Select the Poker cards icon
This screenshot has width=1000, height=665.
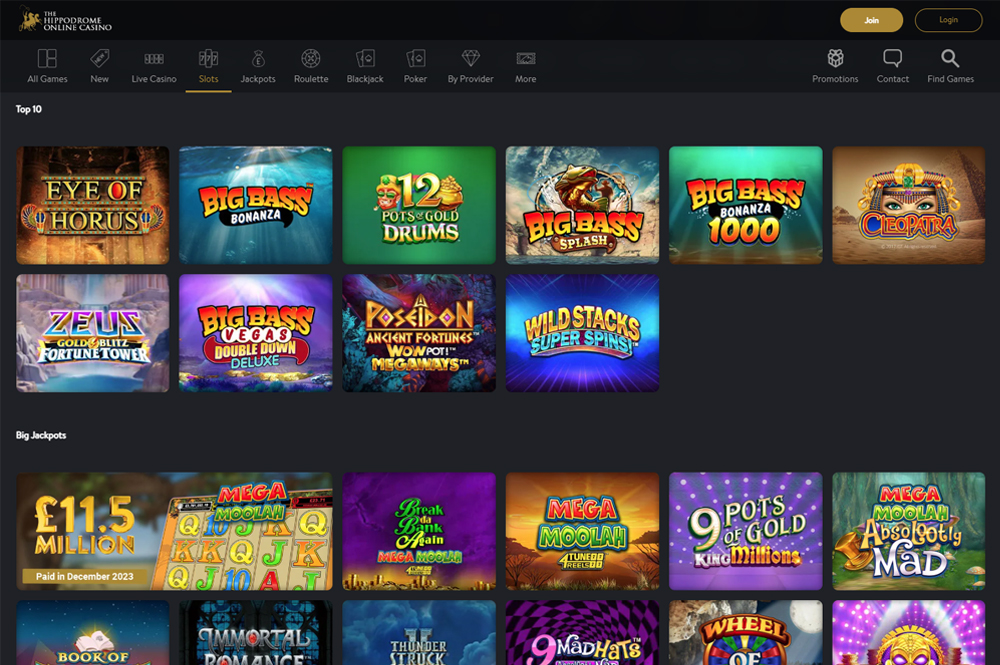pos(415,59)
